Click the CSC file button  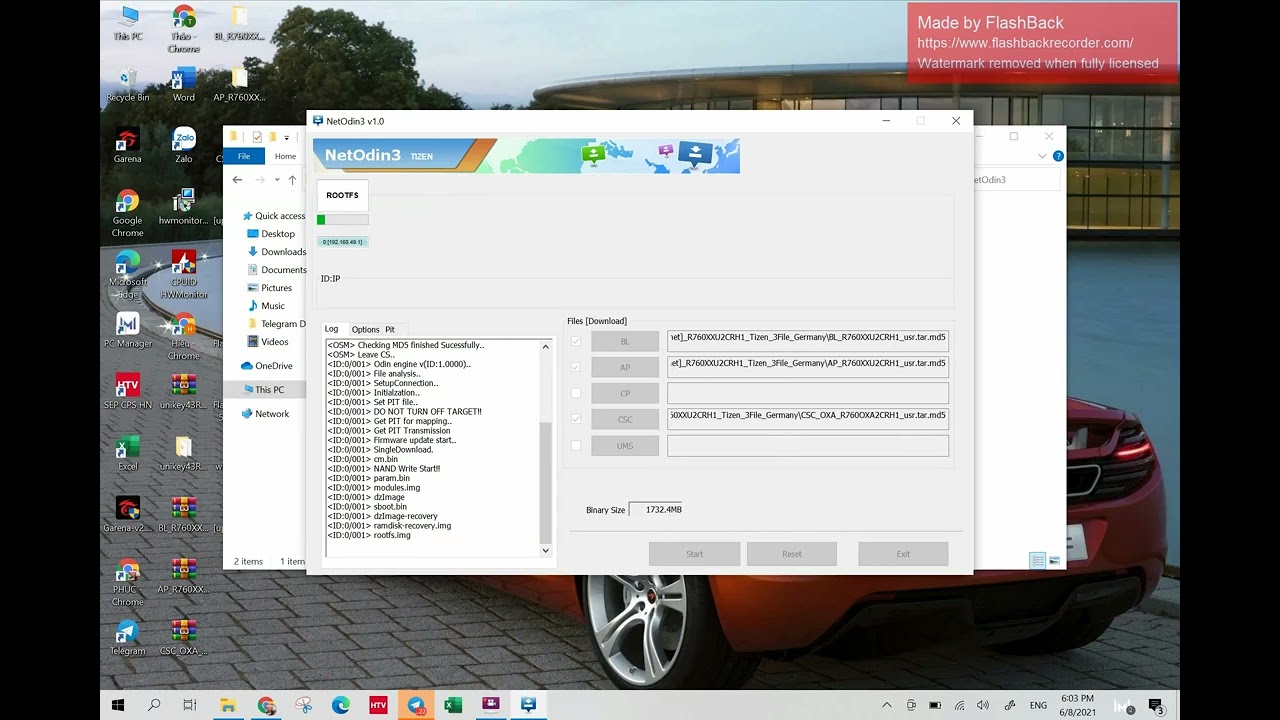click(625, 419)
